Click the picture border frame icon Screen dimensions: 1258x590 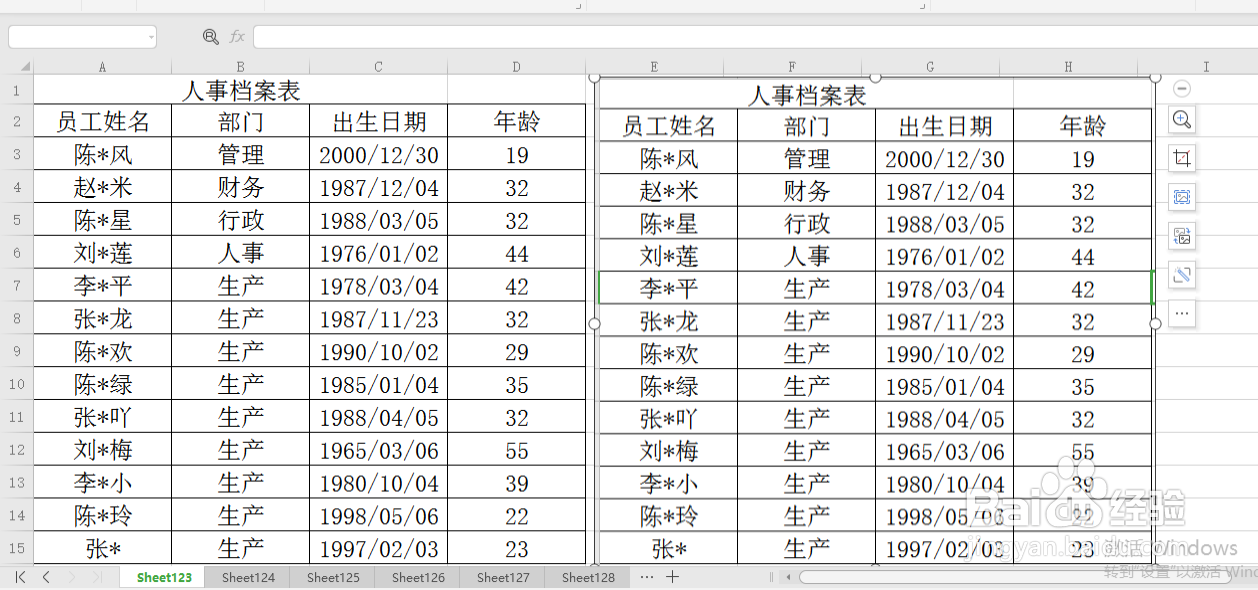coord(1182,198)
